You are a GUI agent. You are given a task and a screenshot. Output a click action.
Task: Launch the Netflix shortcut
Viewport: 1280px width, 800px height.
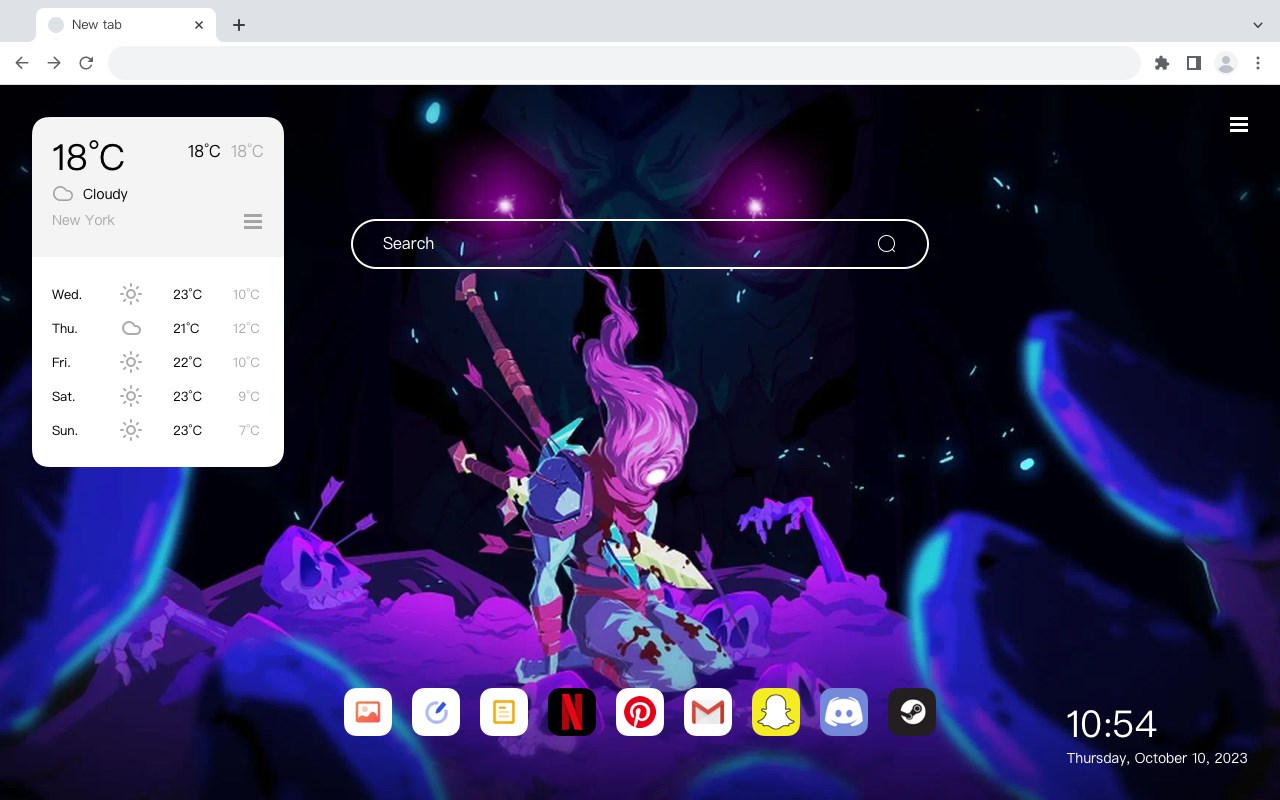(572, 712)
